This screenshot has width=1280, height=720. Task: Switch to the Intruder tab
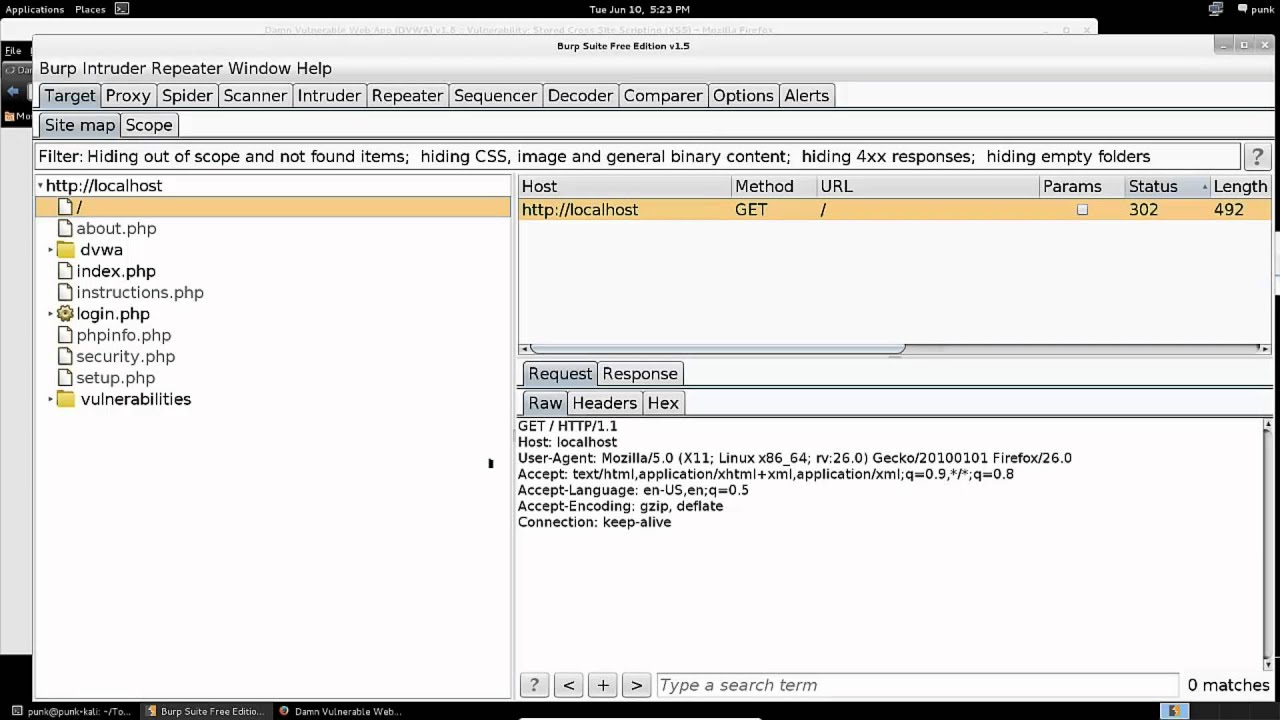[x=329, y=95]
